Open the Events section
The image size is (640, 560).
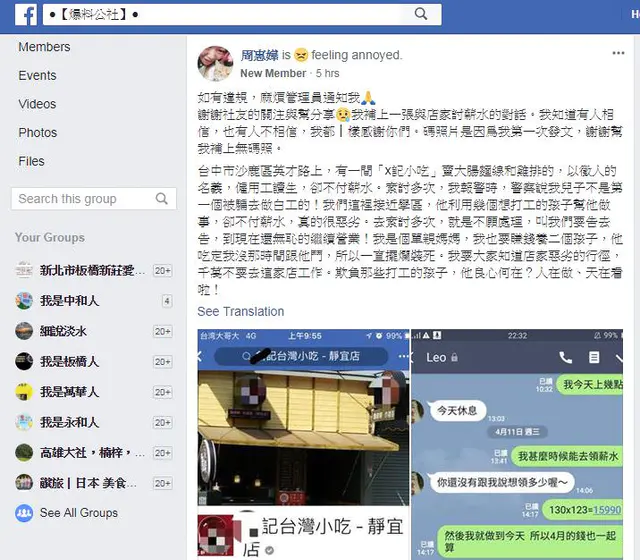[37, 76]
